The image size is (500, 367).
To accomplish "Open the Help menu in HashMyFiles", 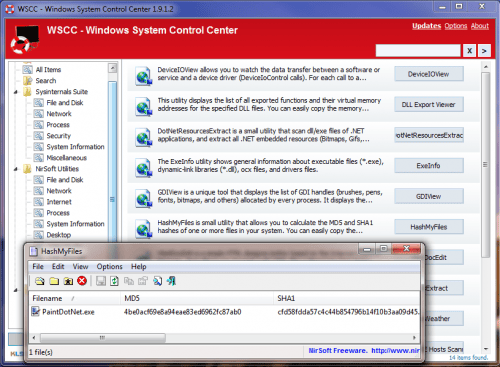I will 138,267.
